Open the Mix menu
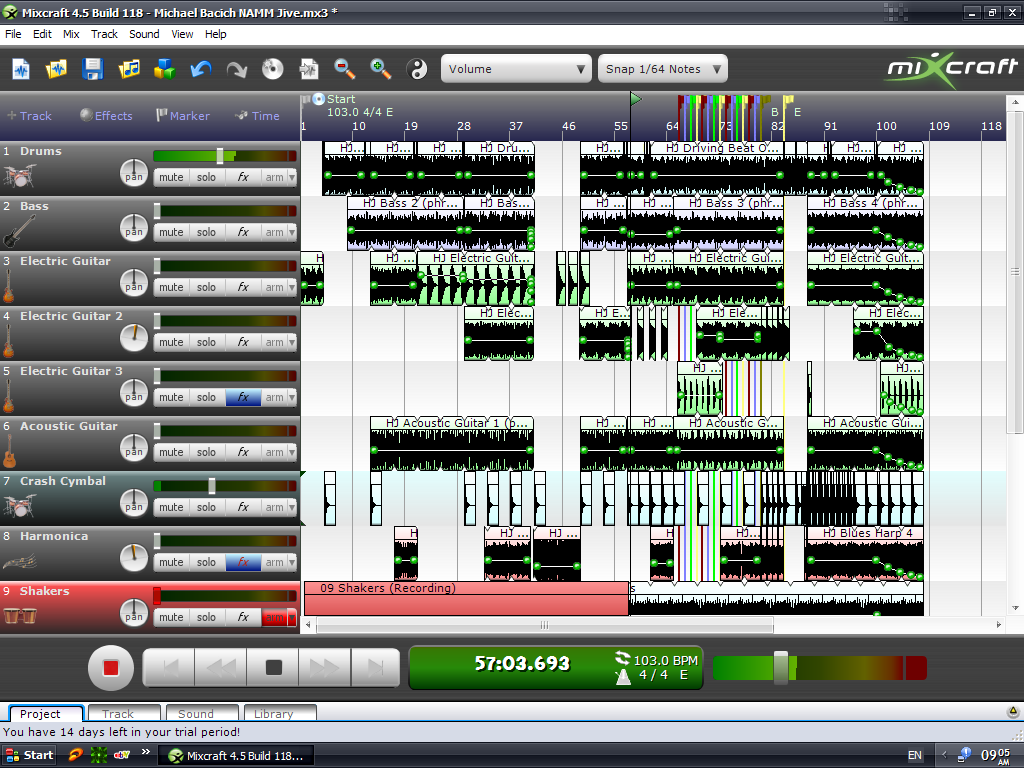This screenshot has height=768, width=1024. [71, 34]
